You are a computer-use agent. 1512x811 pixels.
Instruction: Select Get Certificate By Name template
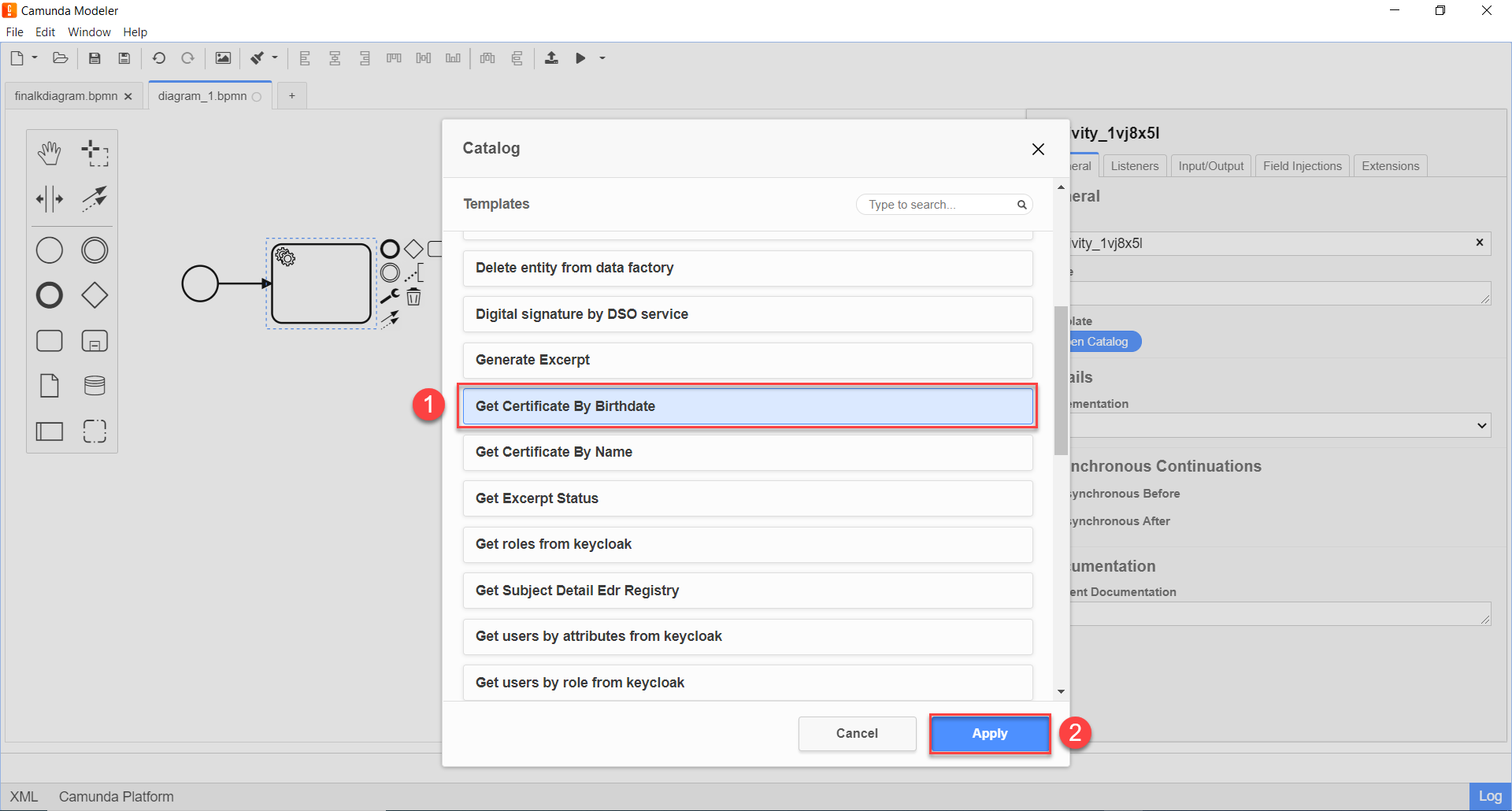(747, 452)
